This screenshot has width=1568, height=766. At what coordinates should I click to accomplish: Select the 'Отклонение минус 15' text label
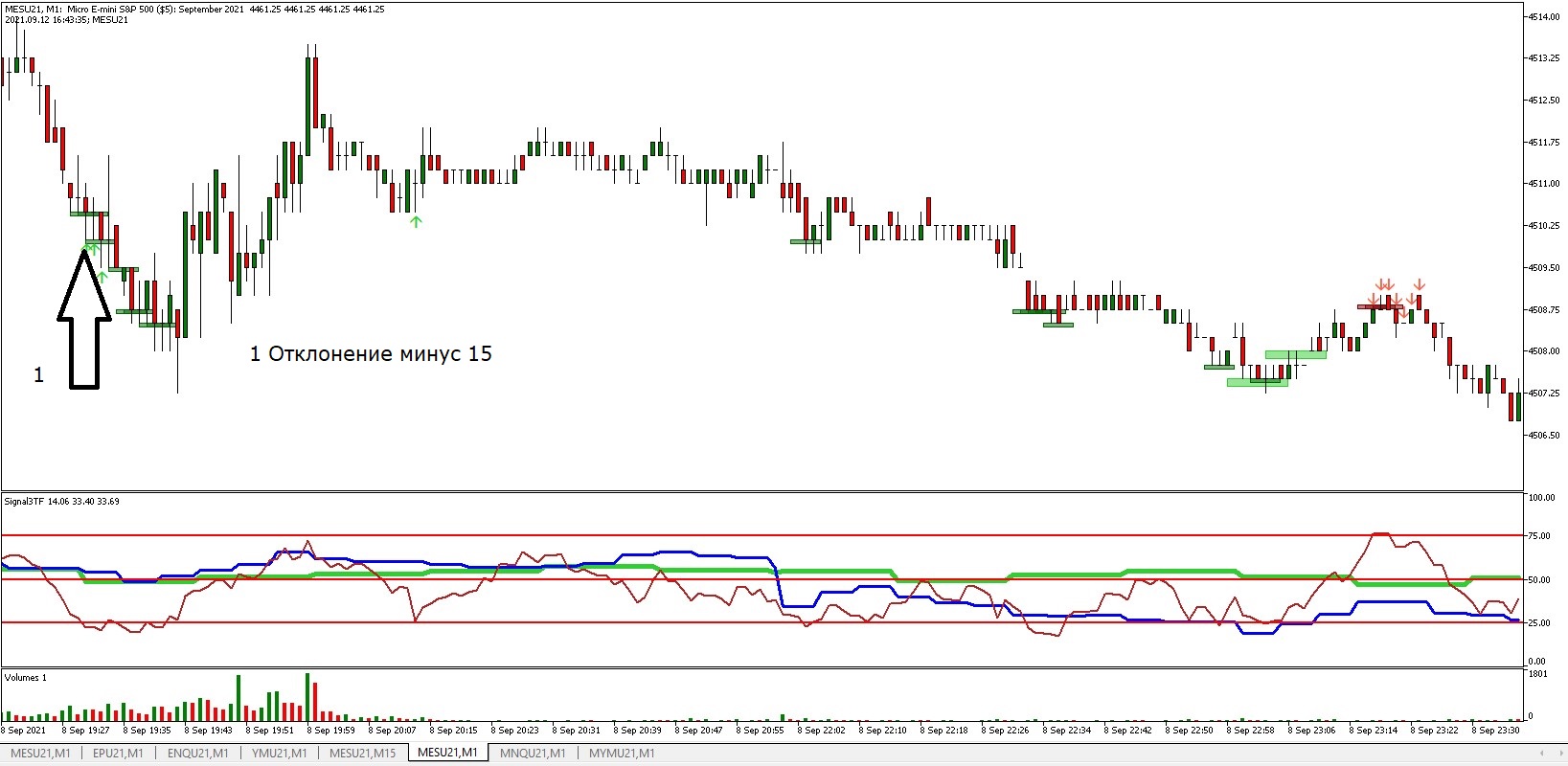(x=380, y=353)
